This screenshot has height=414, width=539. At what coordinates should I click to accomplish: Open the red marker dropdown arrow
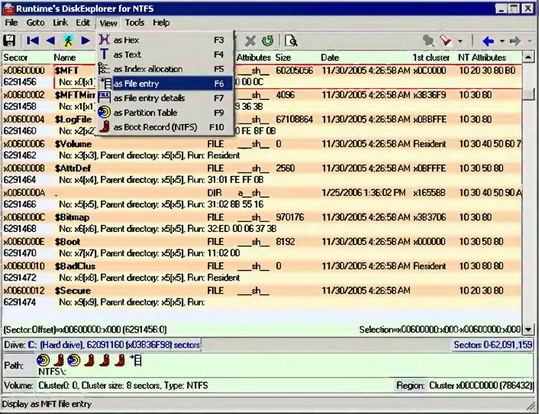460,41
